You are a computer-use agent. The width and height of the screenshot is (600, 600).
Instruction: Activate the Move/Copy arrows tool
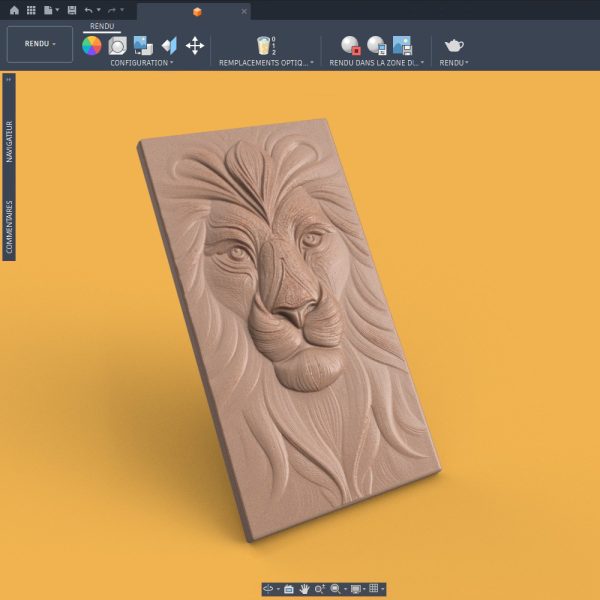[x=195, y=46]
